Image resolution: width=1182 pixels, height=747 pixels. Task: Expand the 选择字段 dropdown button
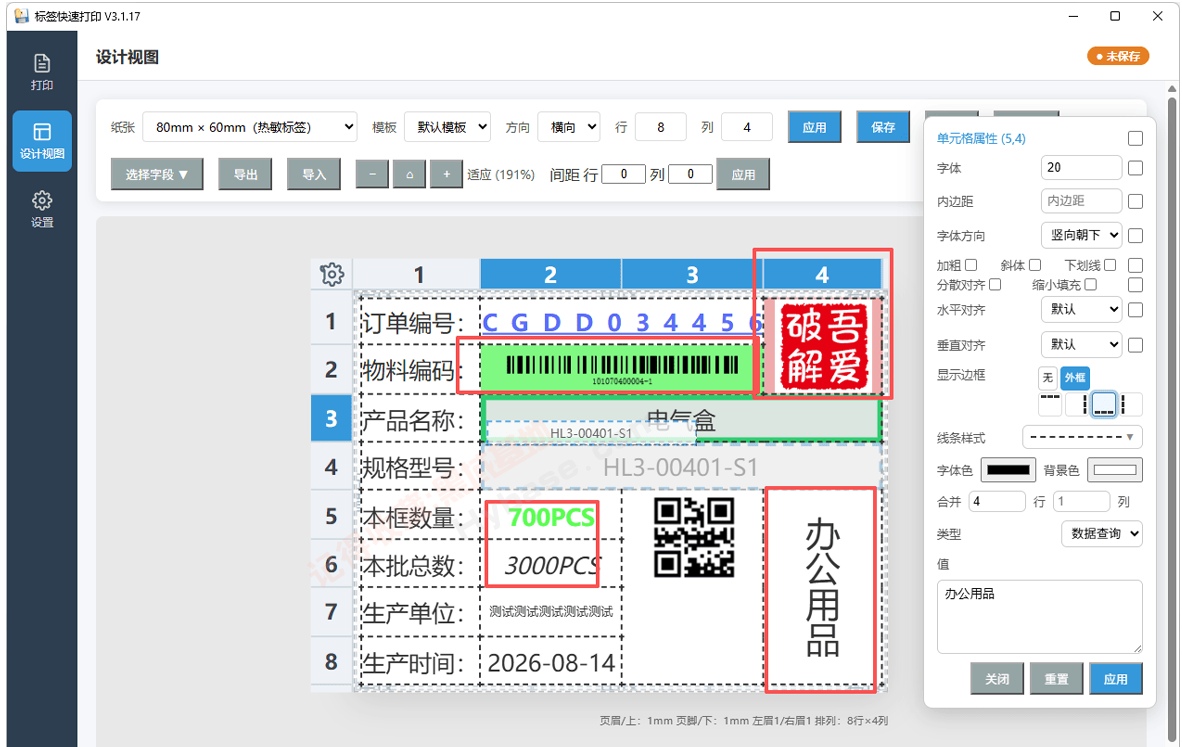click(157, 174)
